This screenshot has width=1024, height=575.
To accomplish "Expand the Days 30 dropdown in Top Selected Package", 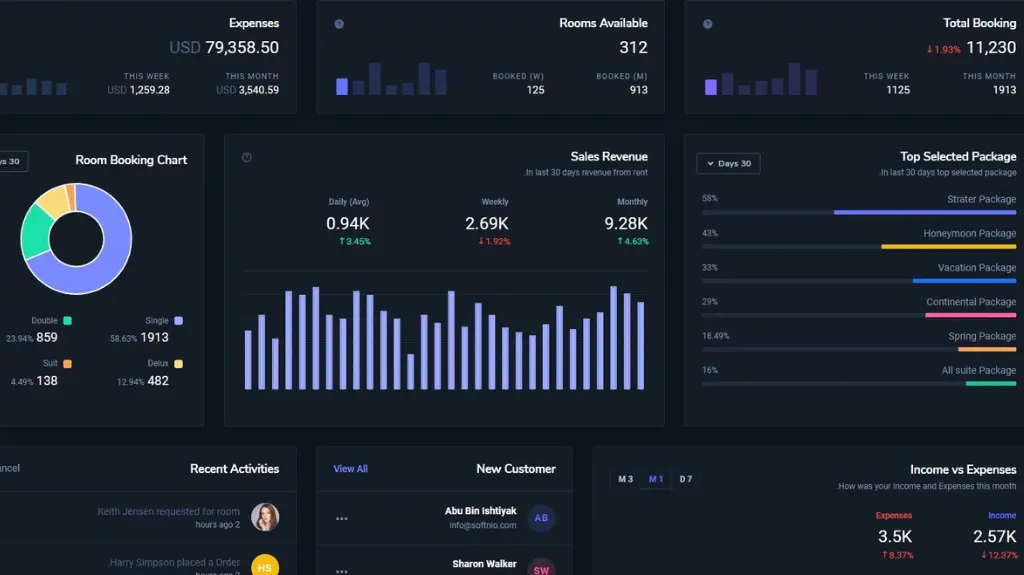I will coord(728,164).
